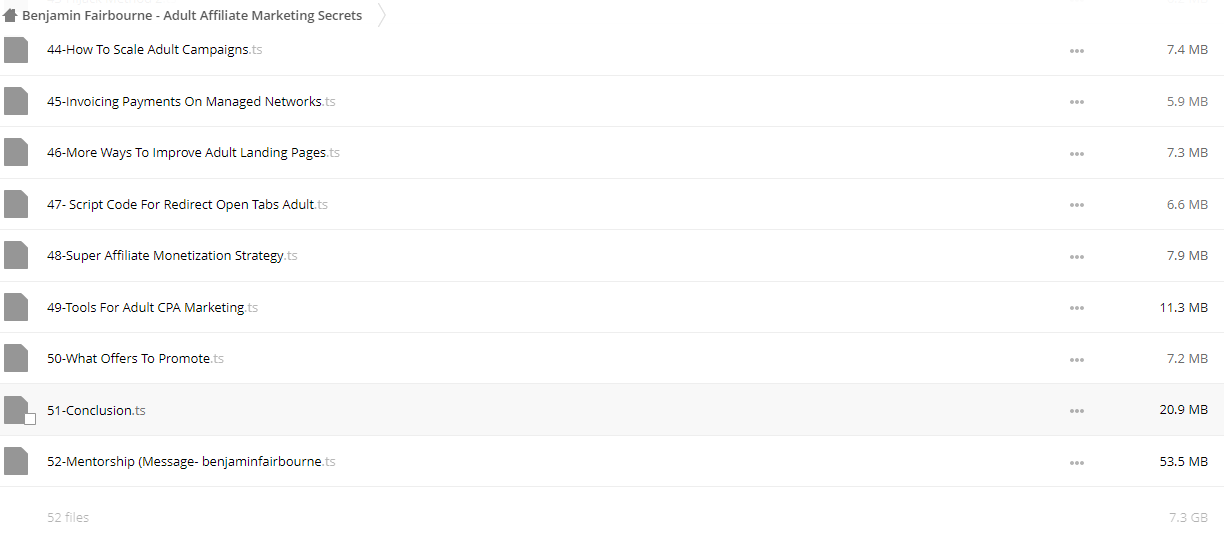
Task: Show three-dot actions for 51-Conclusion
Action: tap(1077, 411)
